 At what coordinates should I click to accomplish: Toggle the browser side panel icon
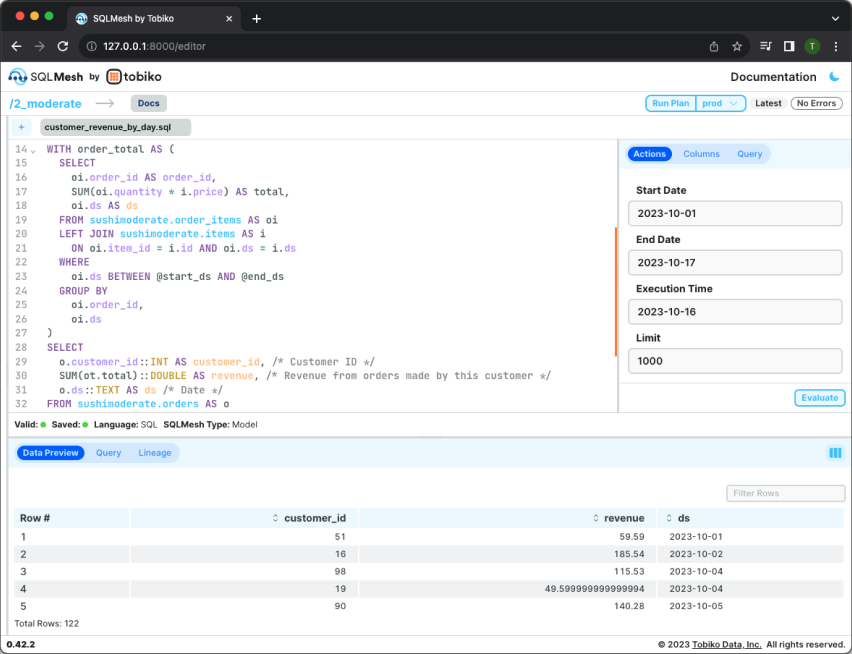click(789, 46)
